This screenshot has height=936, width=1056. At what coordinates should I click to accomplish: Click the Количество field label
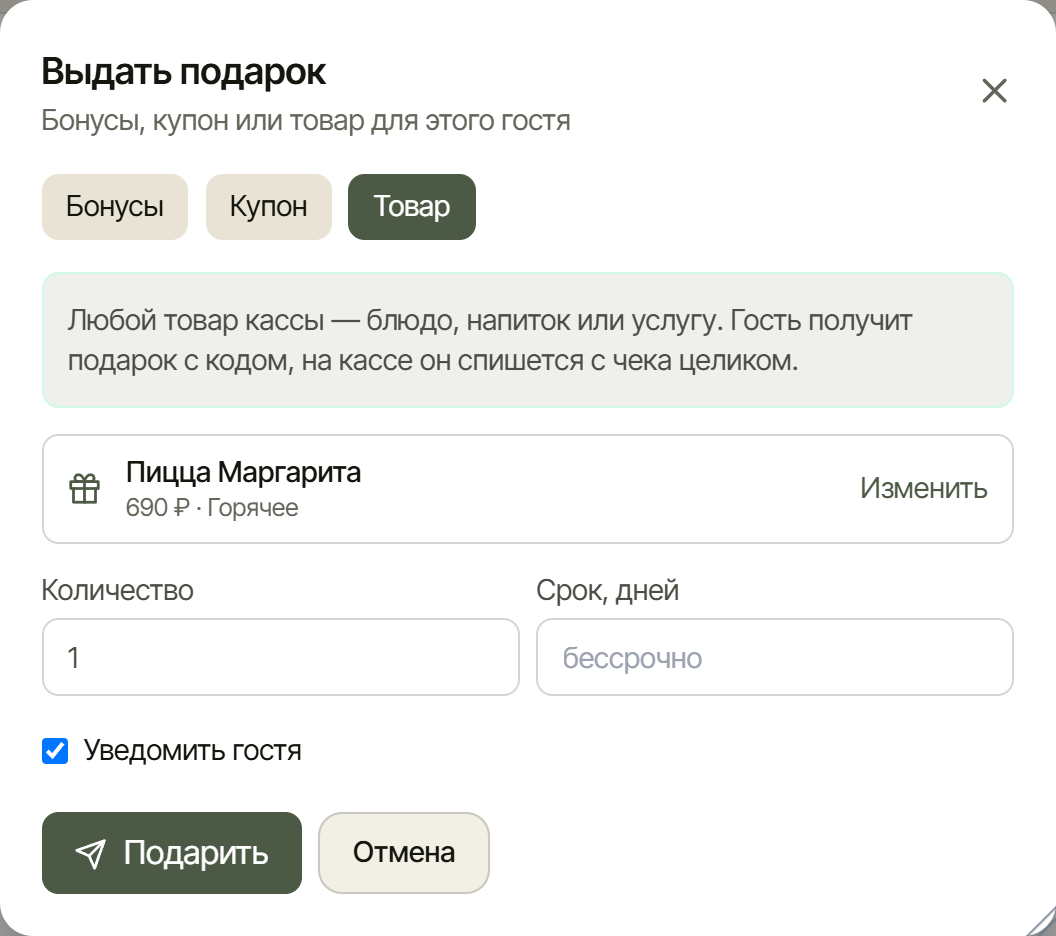tap(118, 591)
